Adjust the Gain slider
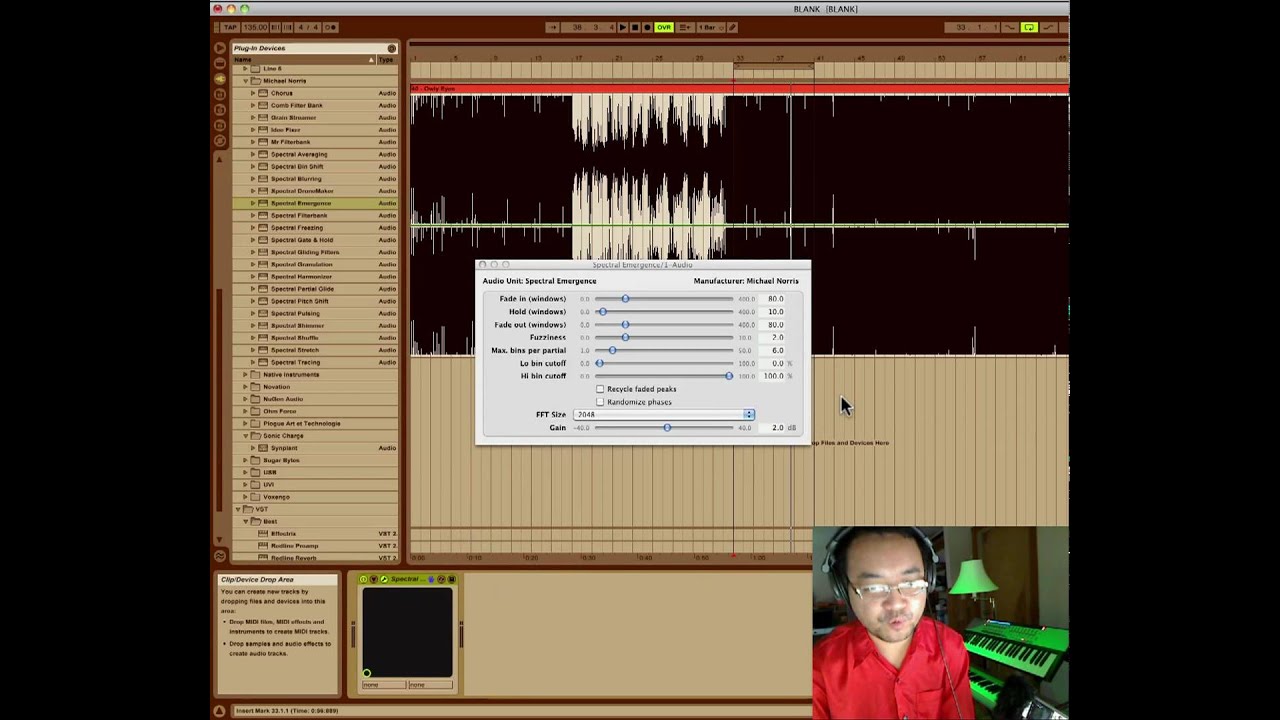This screenshot has height=720, width=1280. [x=664, y=428]
